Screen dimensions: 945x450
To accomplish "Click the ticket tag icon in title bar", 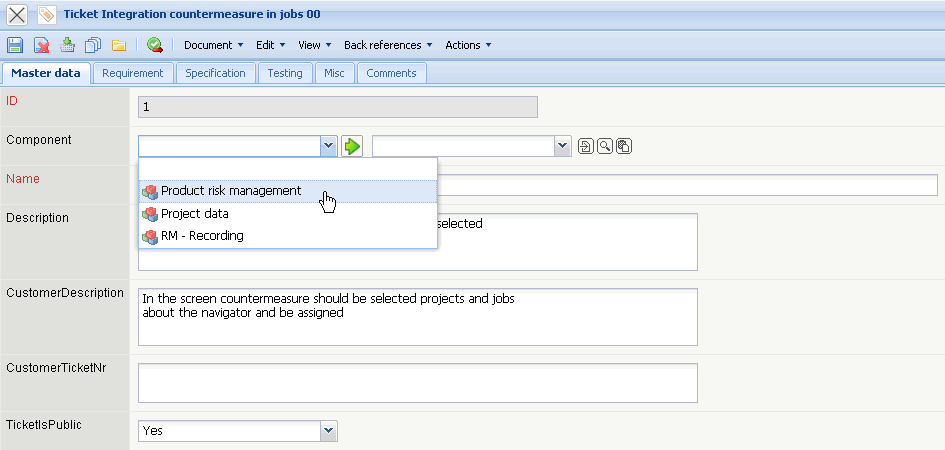I will [x=46, y=15].
